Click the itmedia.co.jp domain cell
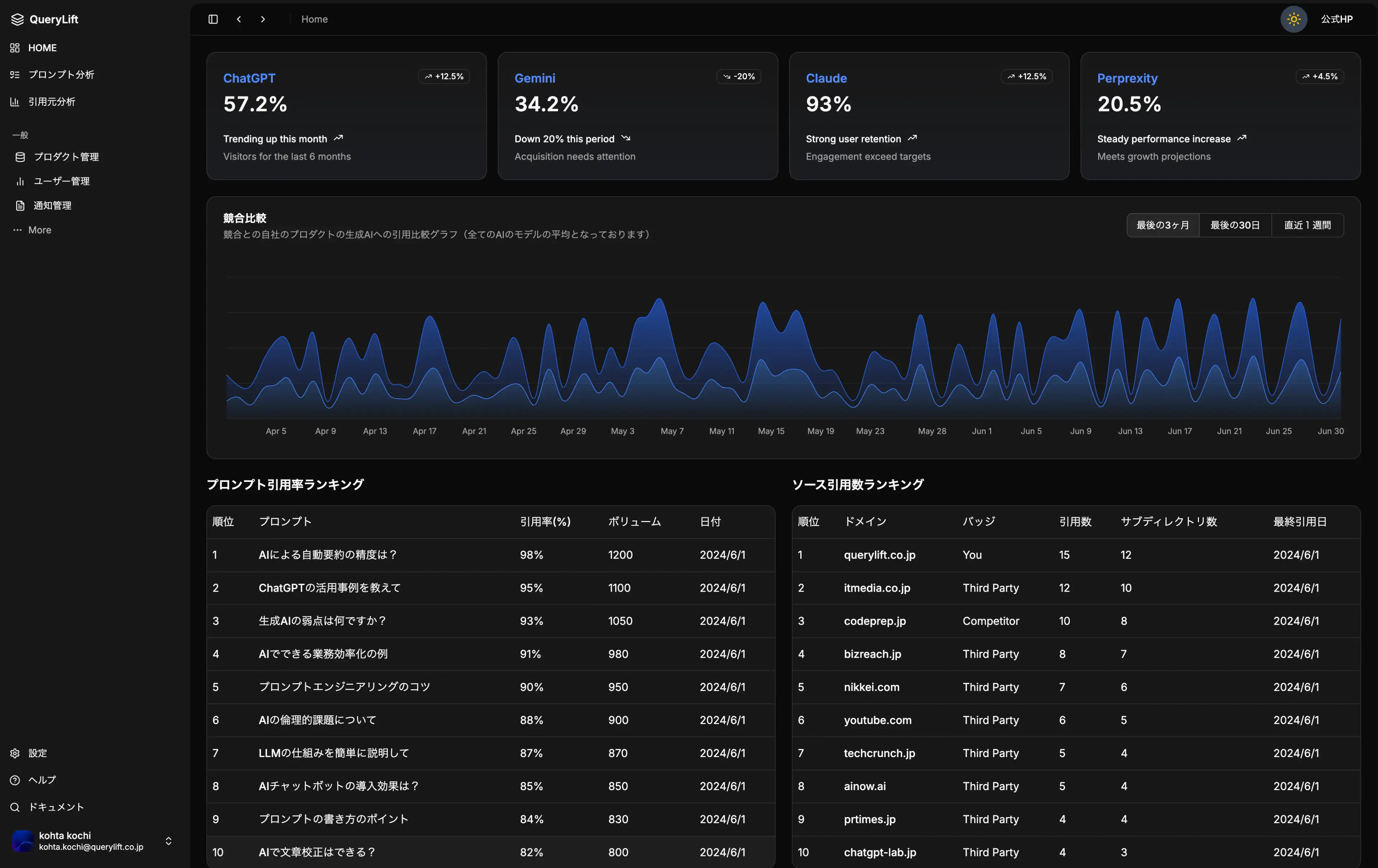The image size is (1378, 868). coord(877,588)
